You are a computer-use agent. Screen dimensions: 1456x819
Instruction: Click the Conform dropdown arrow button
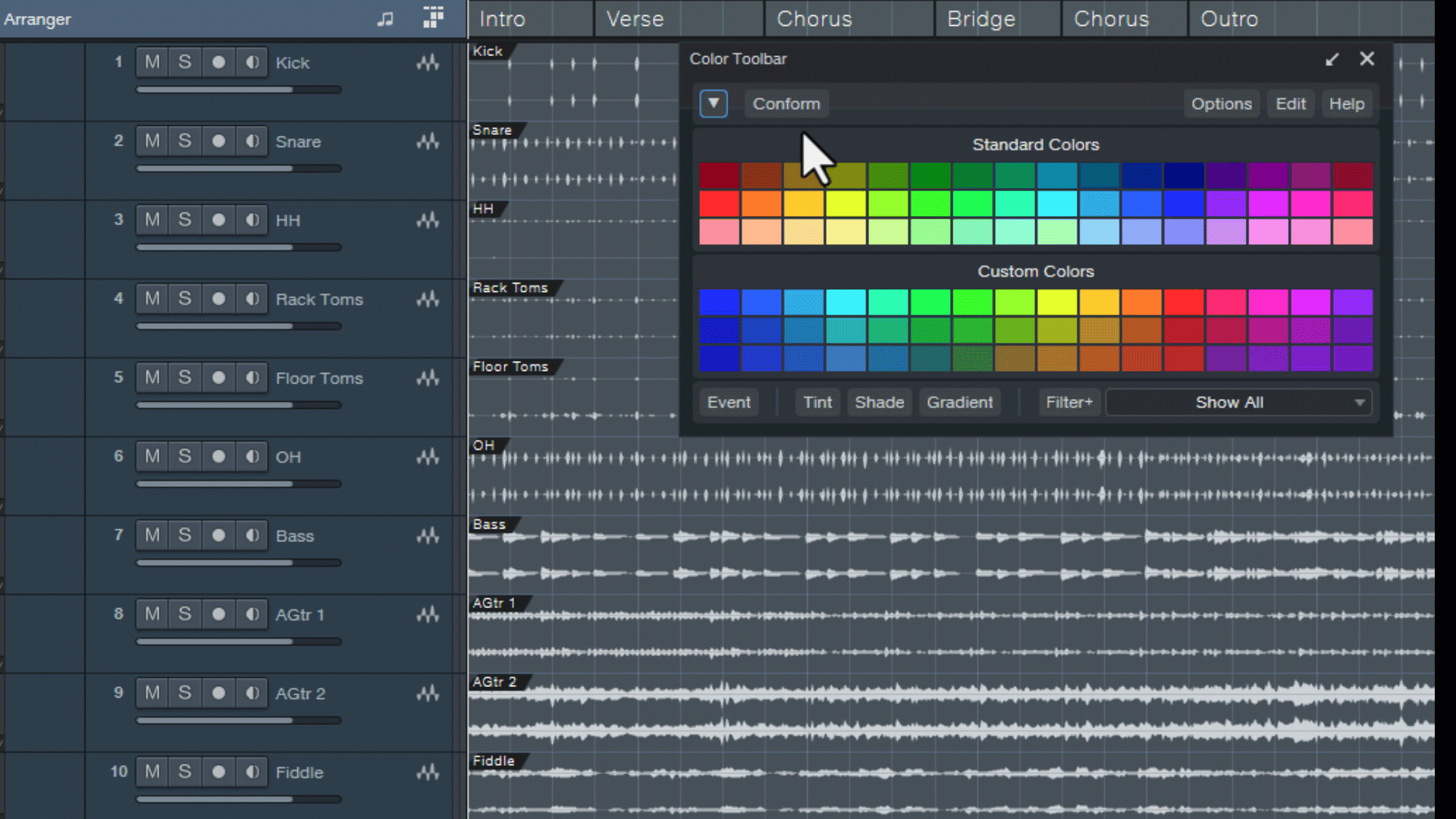click(x=713, y=103)
